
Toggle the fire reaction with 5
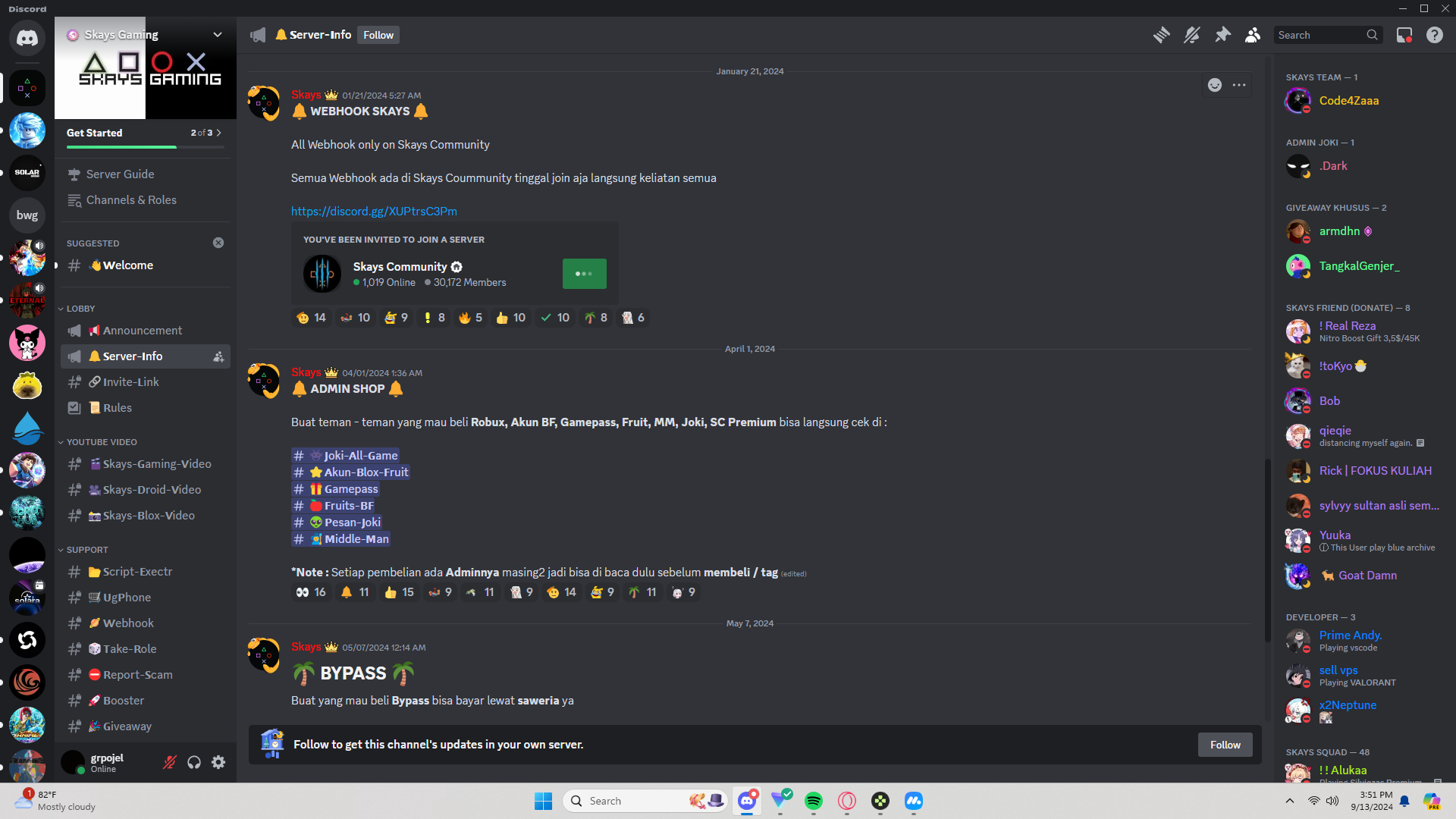(470, 318)
